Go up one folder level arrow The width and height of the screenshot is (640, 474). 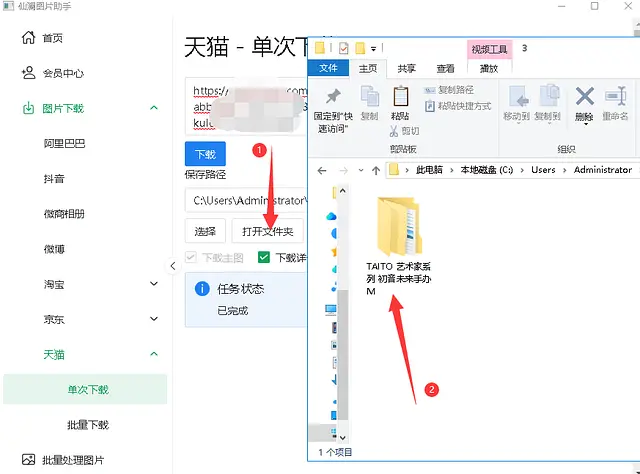tap(376, 170)
